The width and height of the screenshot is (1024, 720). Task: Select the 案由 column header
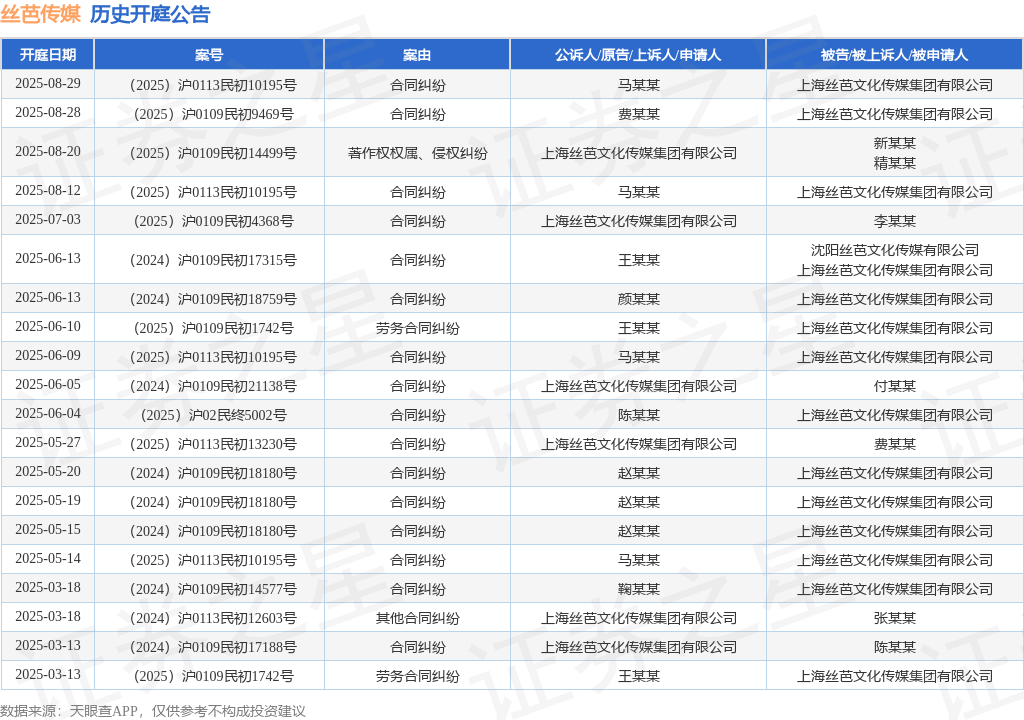click(417, 55)
